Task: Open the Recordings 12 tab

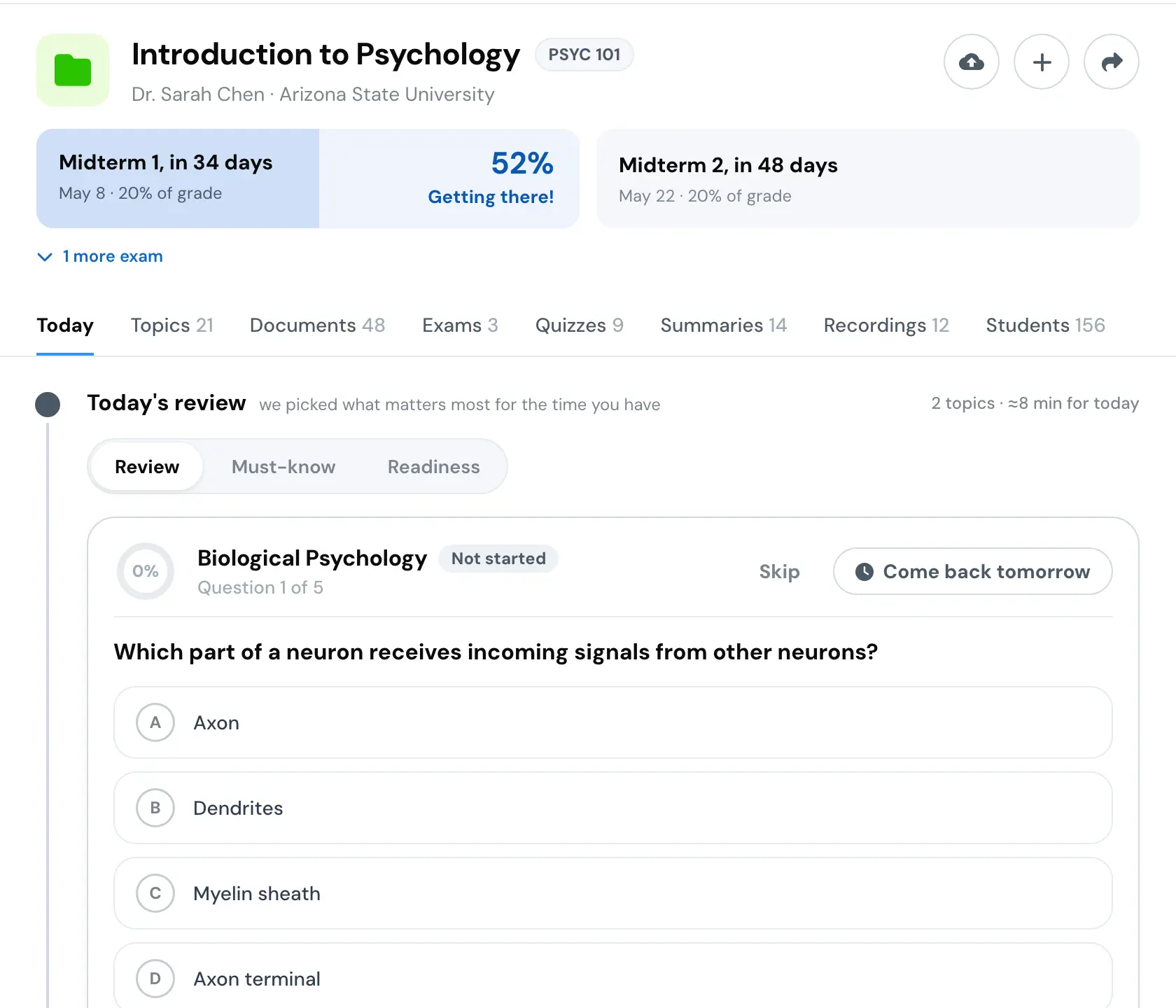Action: tap(886, 325)
